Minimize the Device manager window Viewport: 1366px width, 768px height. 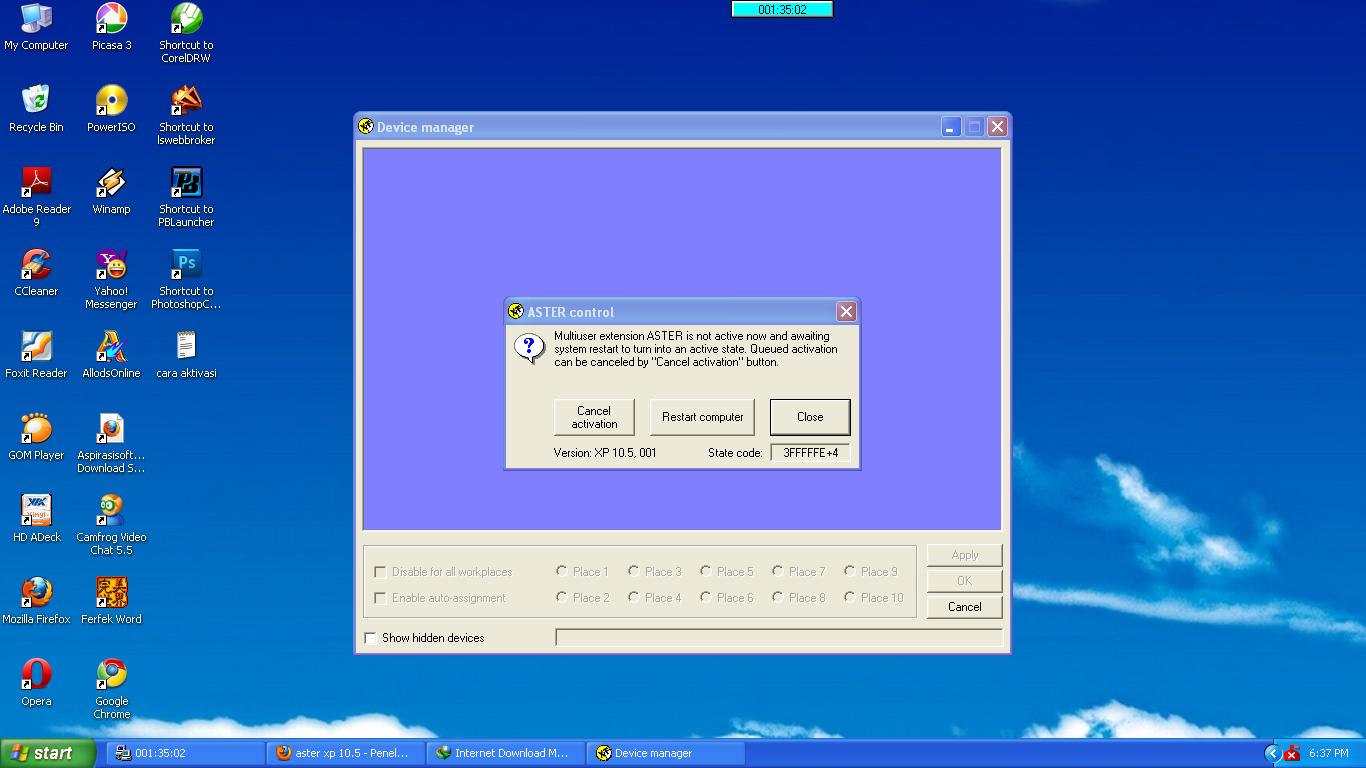click(950, 127)
